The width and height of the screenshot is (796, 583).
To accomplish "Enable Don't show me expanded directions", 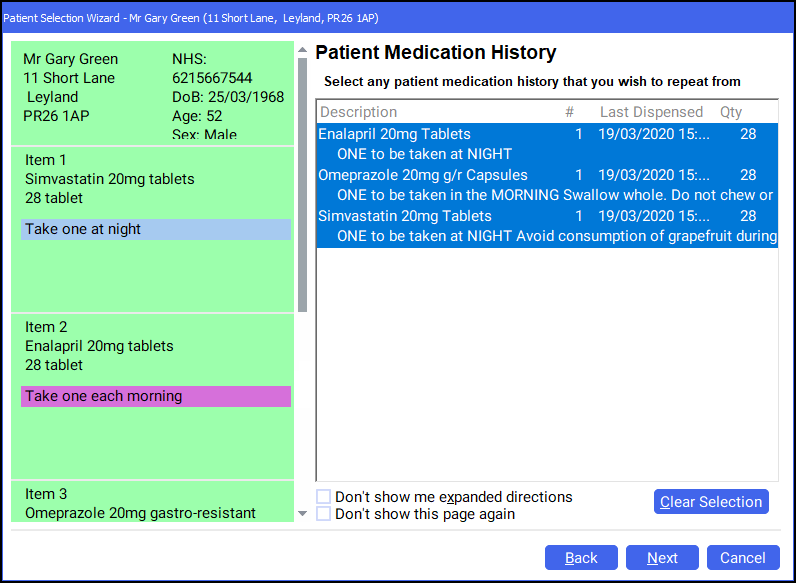I will 324,497.
